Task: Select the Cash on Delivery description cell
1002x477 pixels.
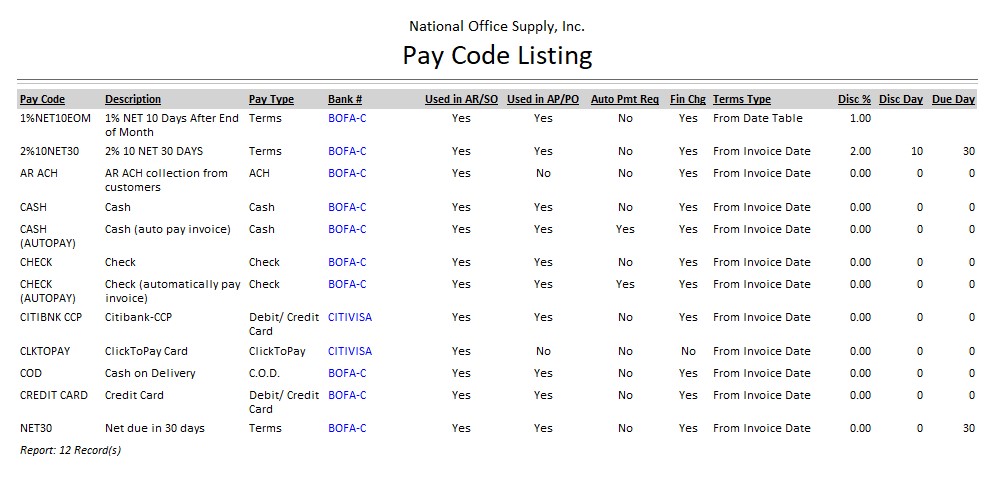Action: tap(150, 373)
